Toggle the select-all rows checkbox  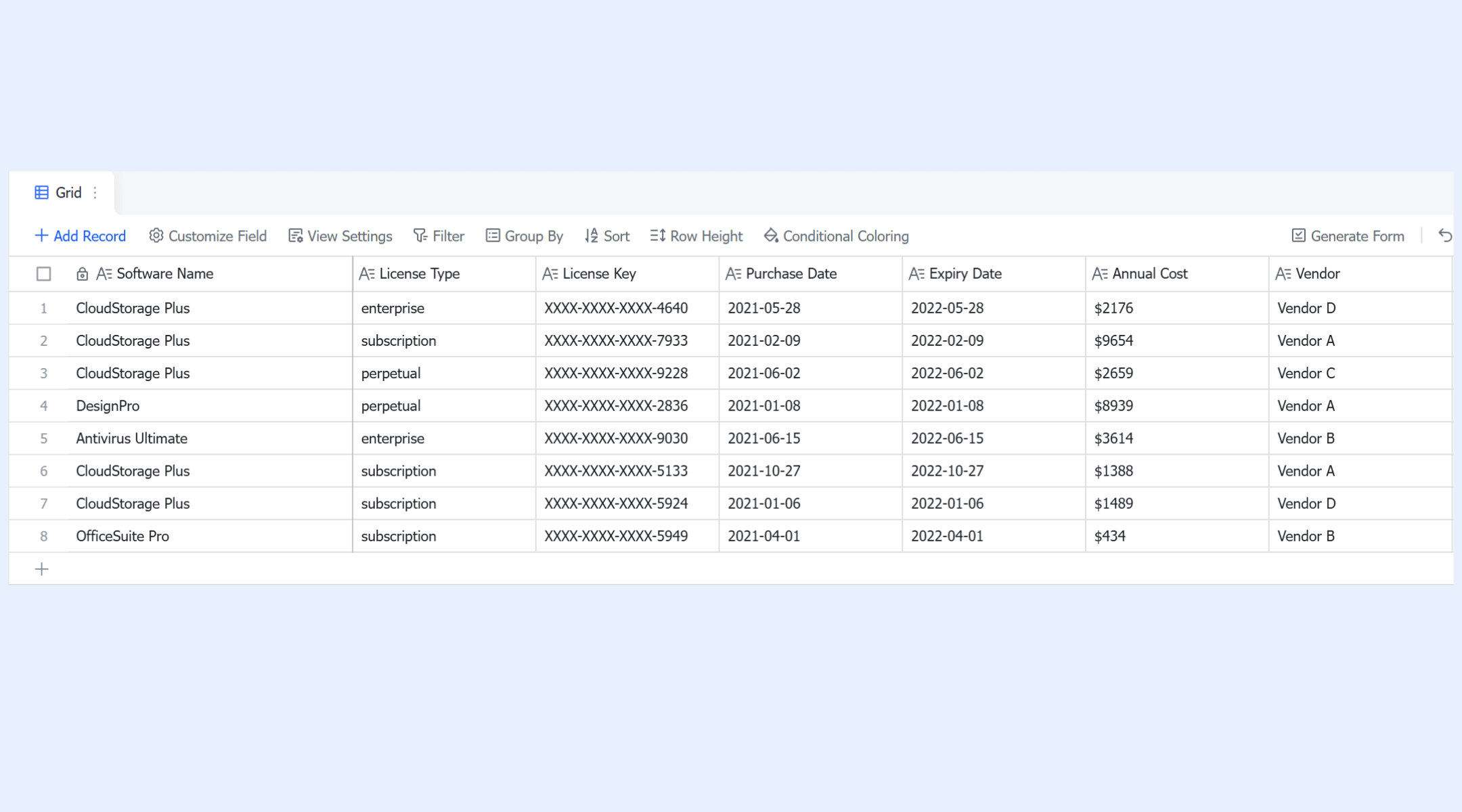tap(44, 274)
